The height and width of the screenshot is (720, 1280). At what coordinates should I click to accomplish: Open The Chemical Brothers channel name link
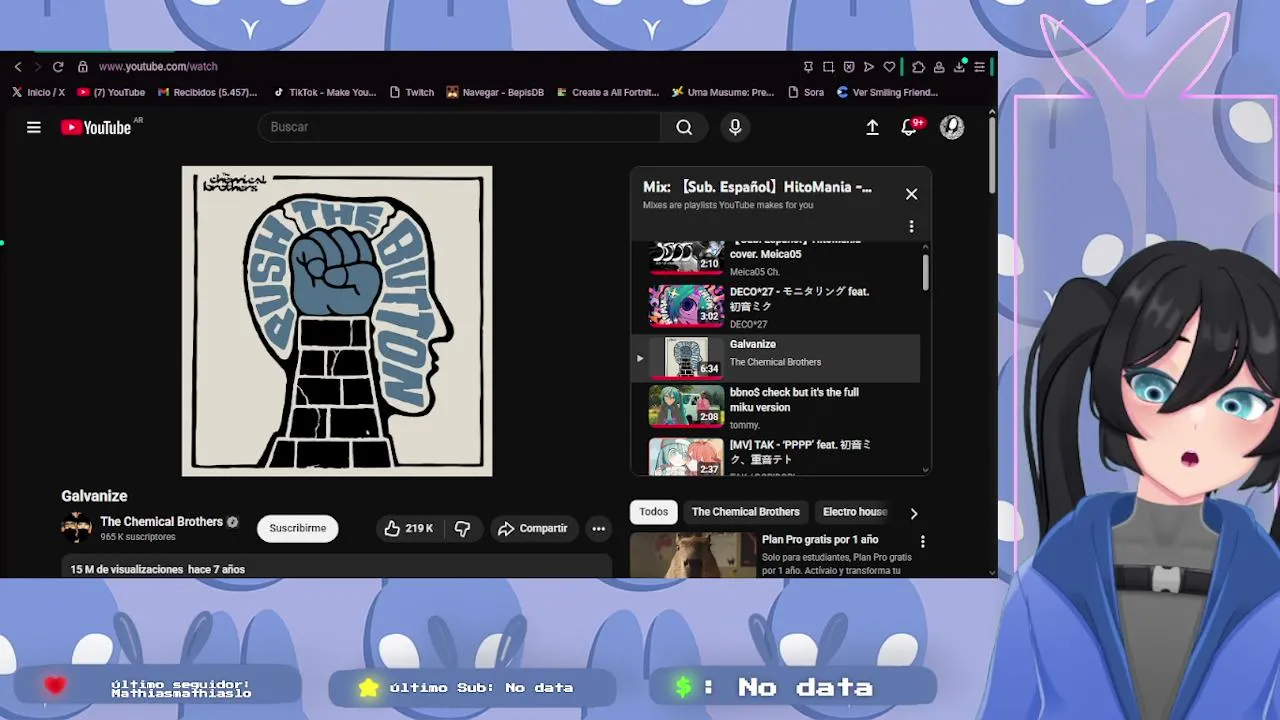[x=161, y=521]
